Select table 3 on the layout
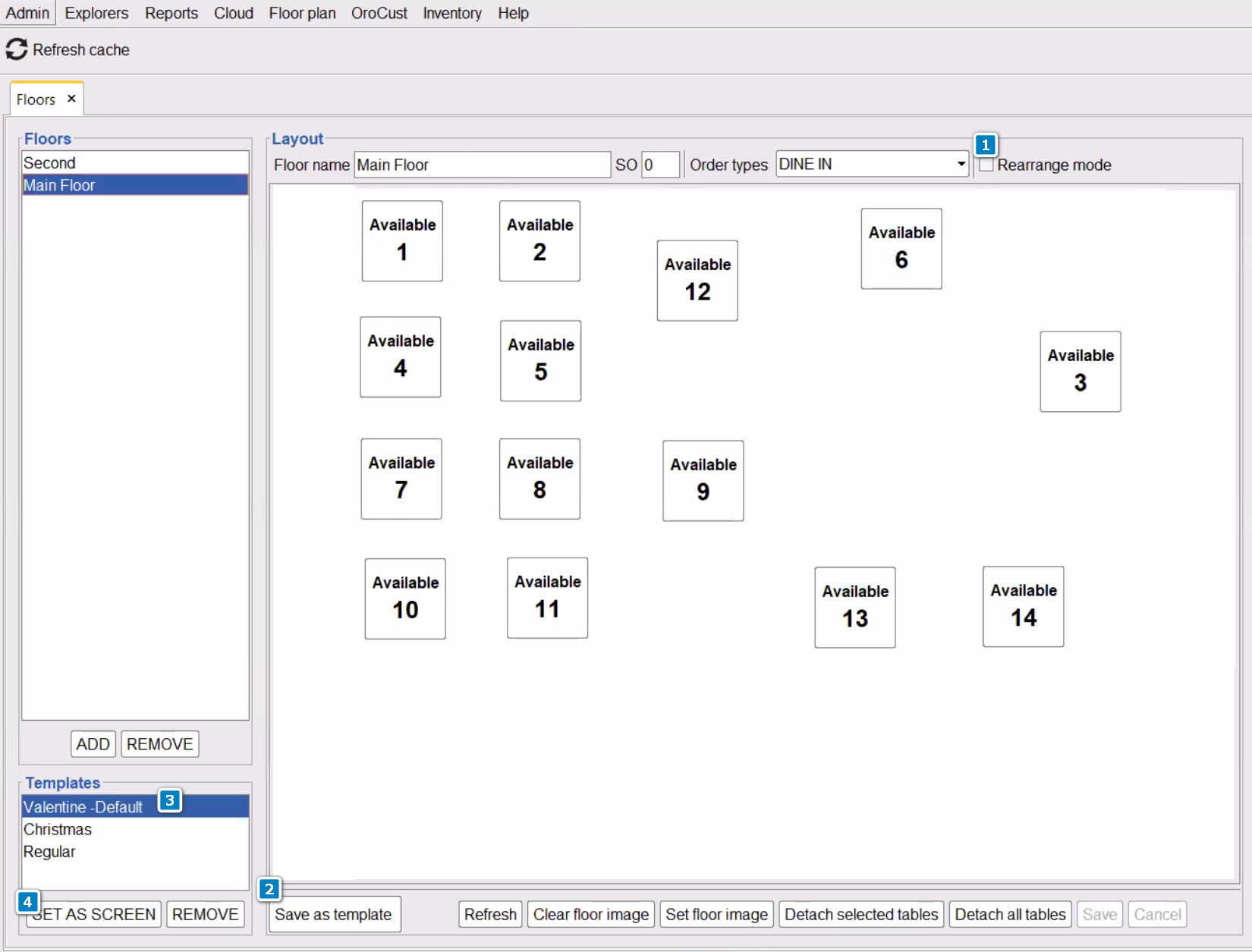 click(x=1081, y=372)
